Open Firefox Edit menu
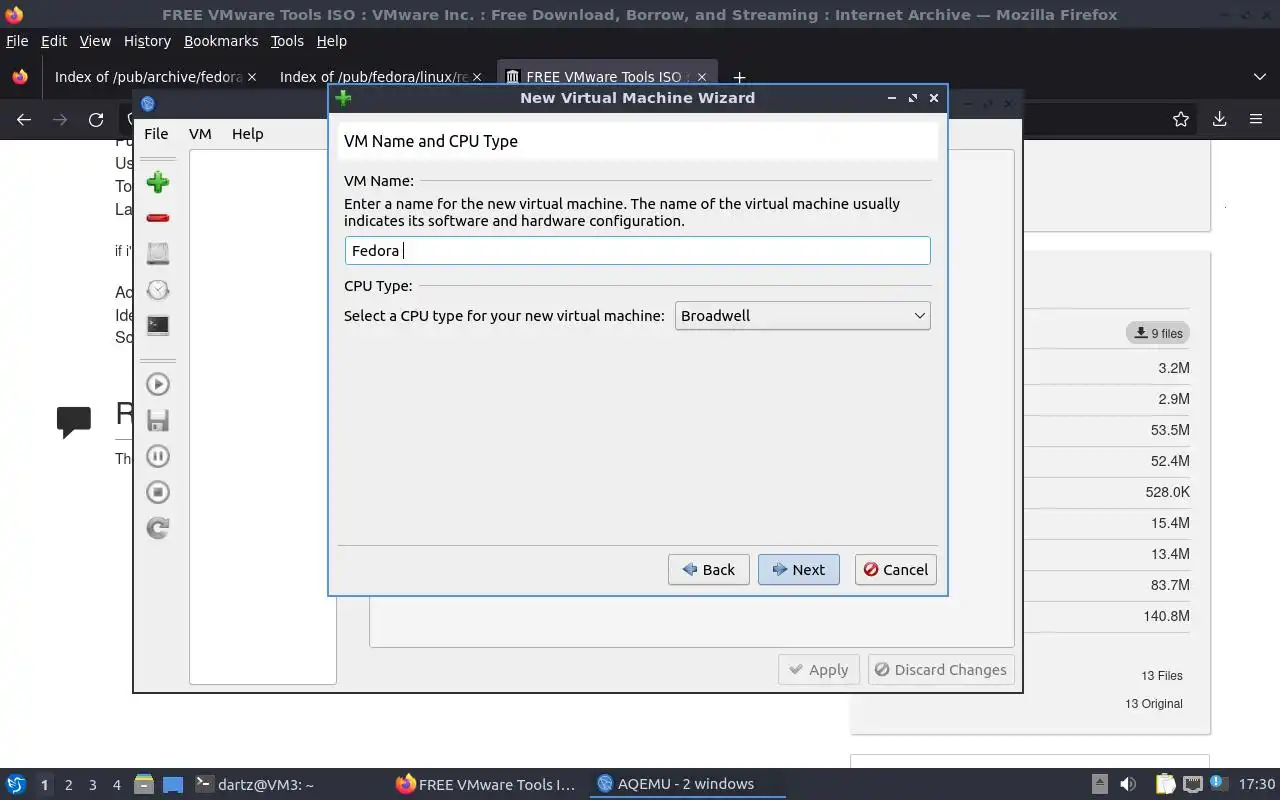 tap(54, 41)
